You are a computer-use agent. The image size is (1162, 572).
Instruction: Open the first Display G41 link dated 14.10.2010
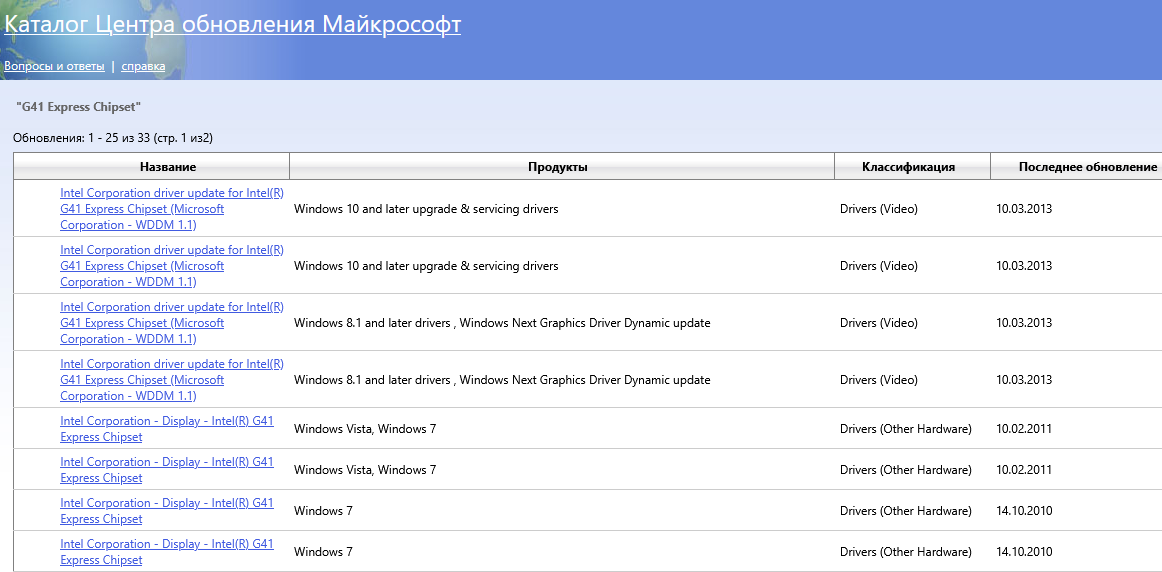tap(166, 503)
